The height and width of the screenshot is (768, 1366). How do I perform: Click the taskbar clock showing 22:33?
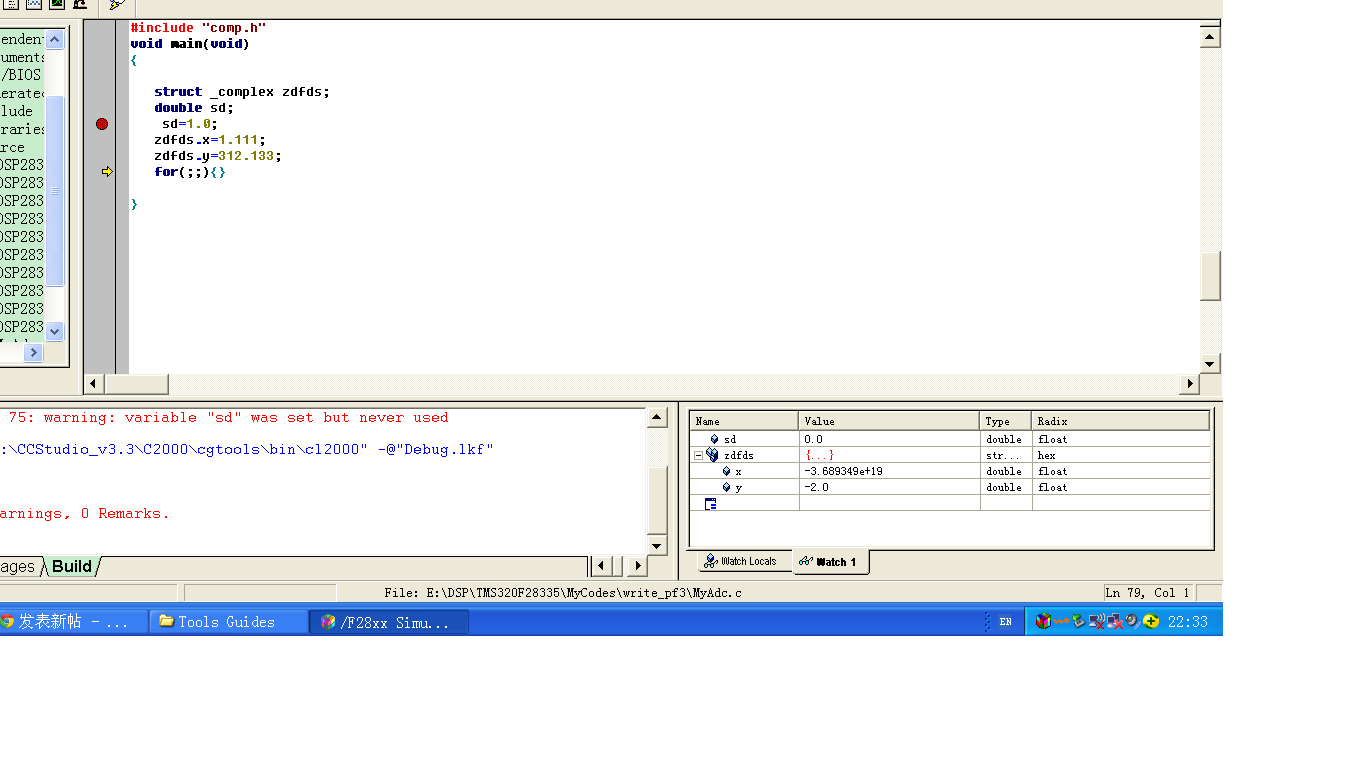pos(1188,622)
